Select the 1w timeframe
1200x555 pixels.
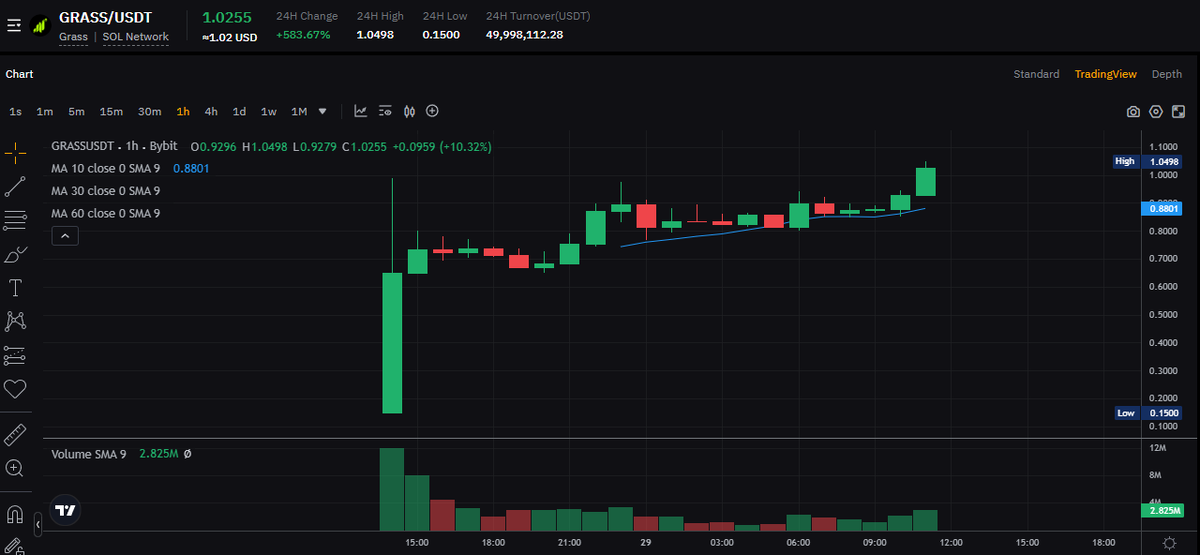pos(269,111)
